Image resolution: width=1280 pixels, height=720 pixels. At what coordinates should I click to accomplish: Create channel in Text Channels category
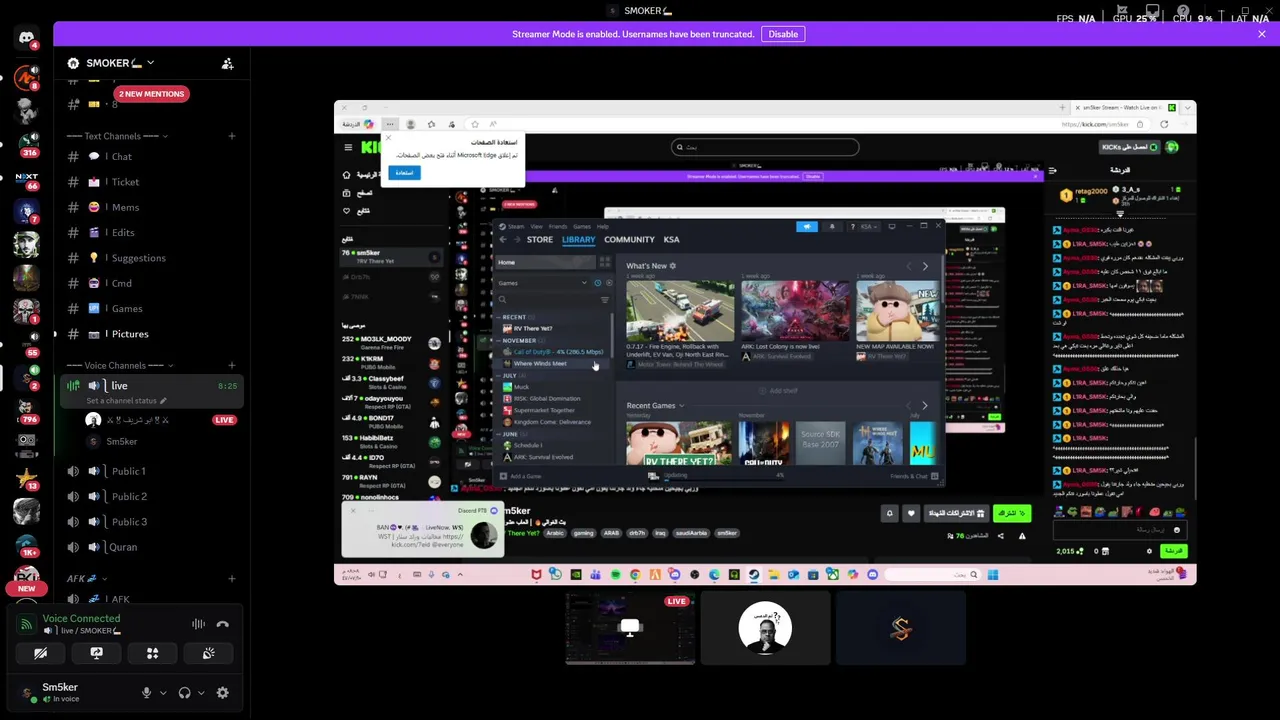tap(232, 136)
